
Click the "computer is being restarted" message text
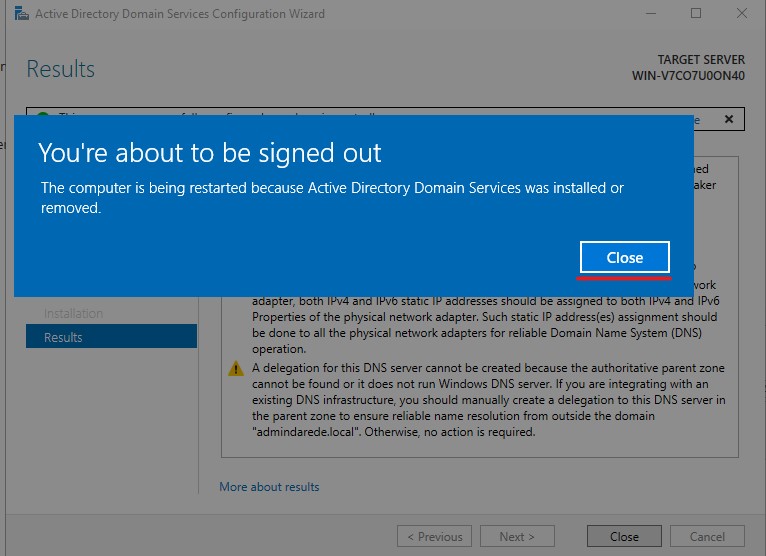[x=332, y=197]
